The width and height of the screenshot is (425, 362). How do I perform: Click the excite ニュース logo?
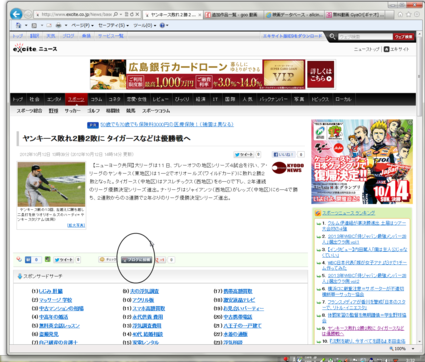(x=35, y=48)
